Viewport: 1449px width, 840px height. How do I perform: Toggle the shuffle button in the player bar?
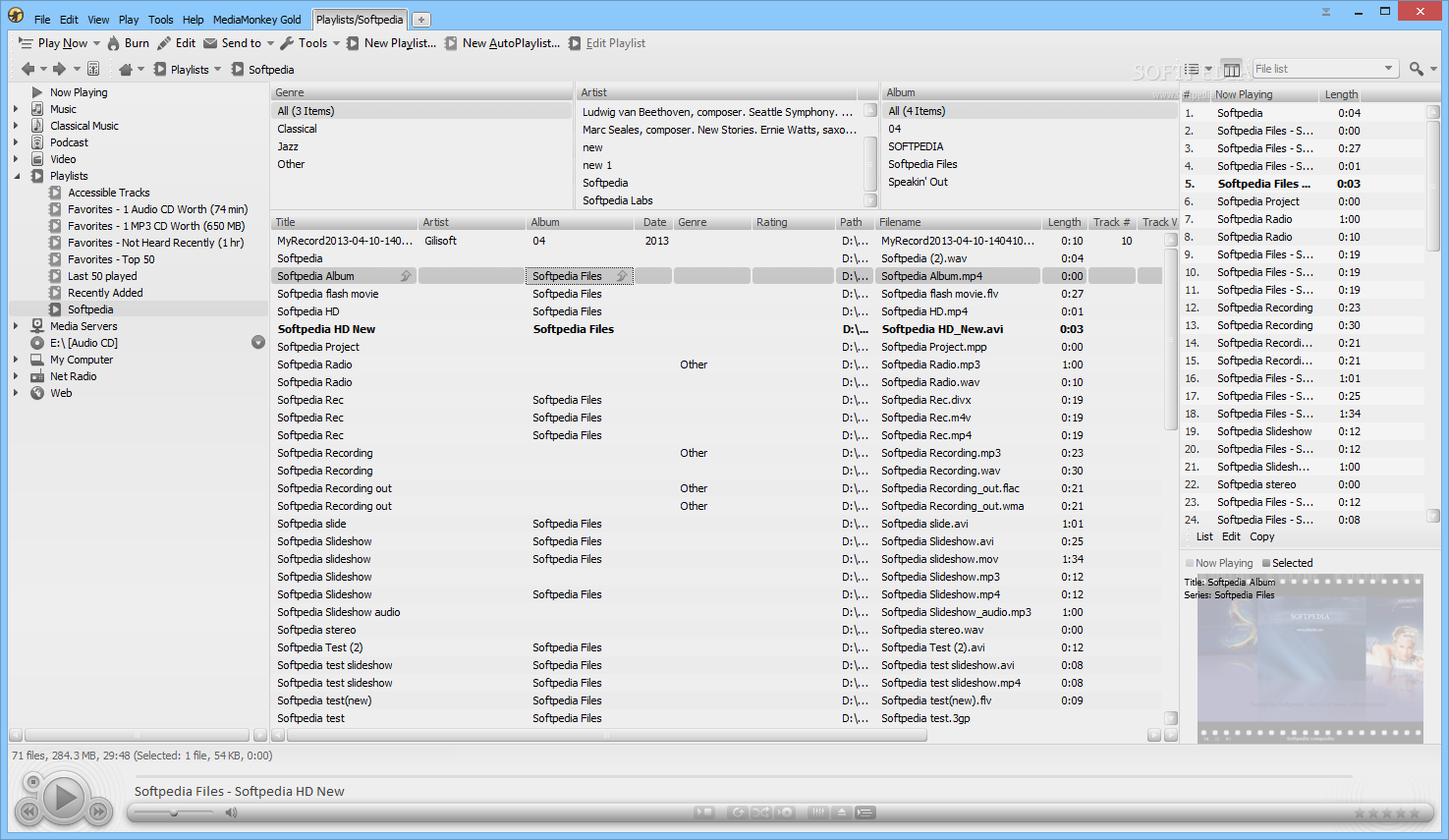(x=760, y=812)
